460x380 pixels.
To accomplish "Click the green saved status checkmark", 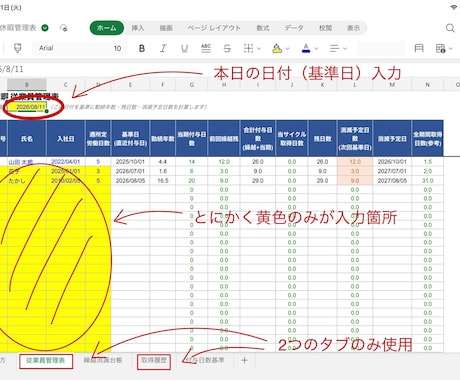I will (45, 28).
